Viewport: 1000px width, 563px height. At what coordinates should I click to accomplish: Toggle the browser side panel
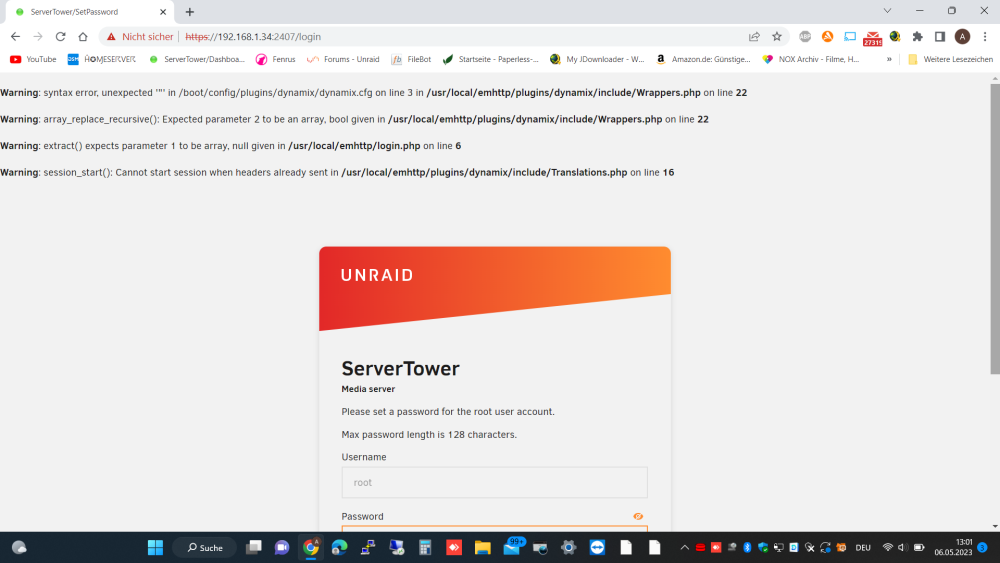pyautogui.click(x=939, y=36)
